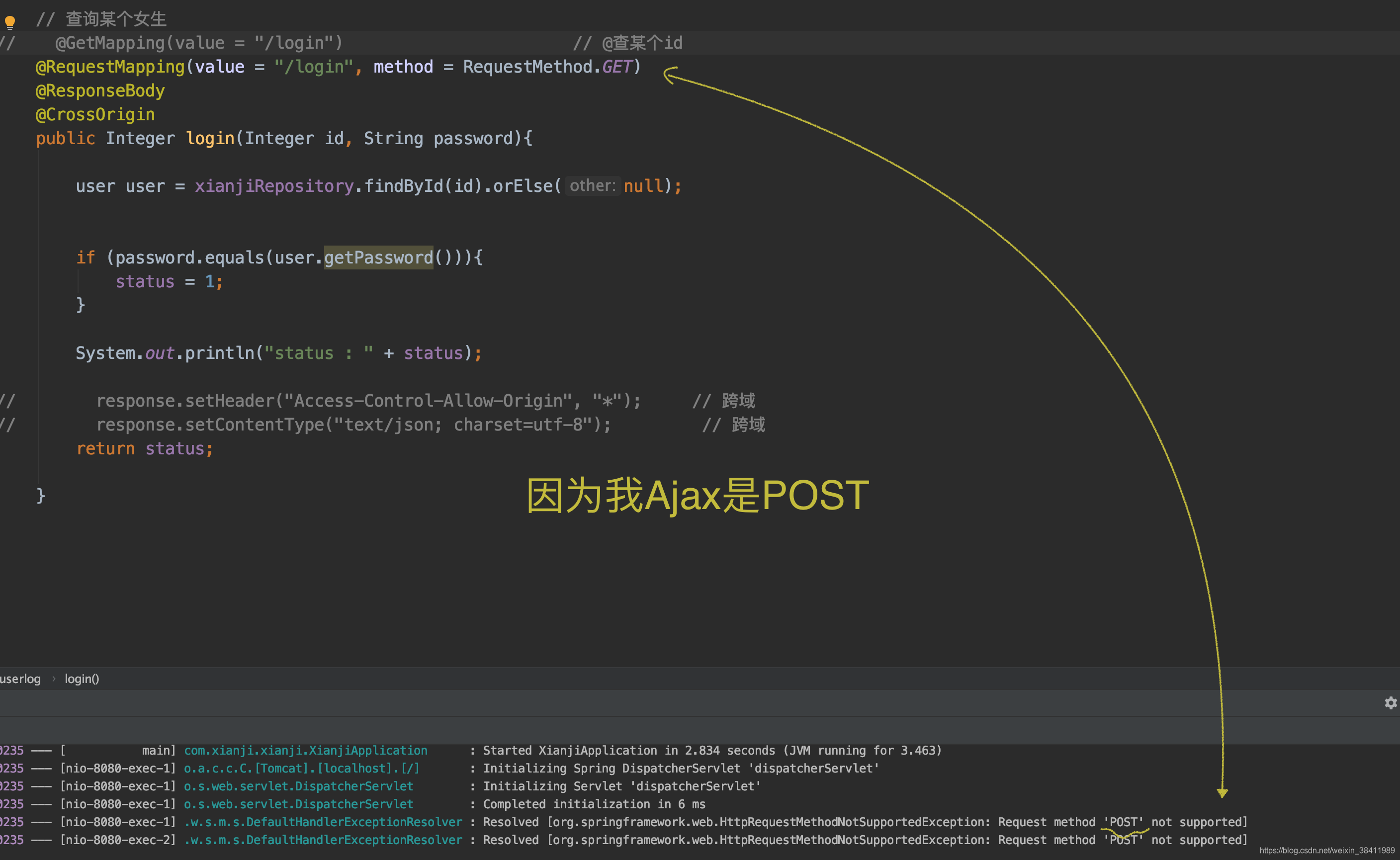Select the login() breadcrumb
Image resolution: width=1400 pixels, height=860 pixels.
(x=82, y=679)
